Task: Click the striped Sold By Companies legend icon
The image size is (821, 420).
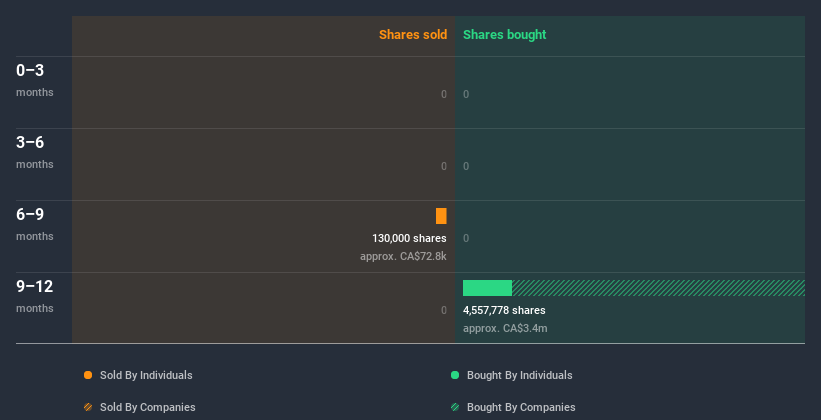Action: tap(88, 407)
